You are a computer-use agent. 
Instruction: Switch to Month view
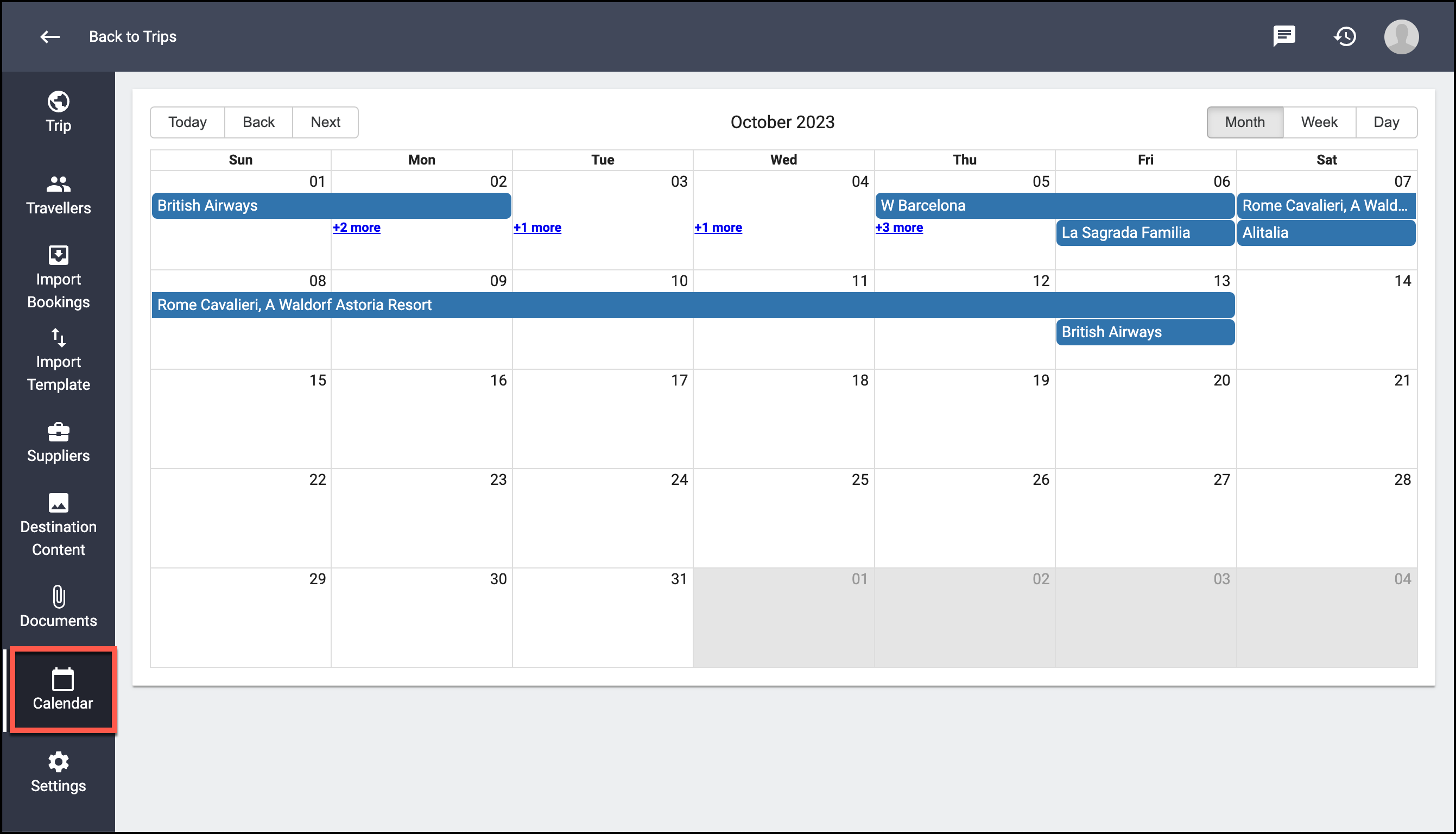(x=1245, y=122)
